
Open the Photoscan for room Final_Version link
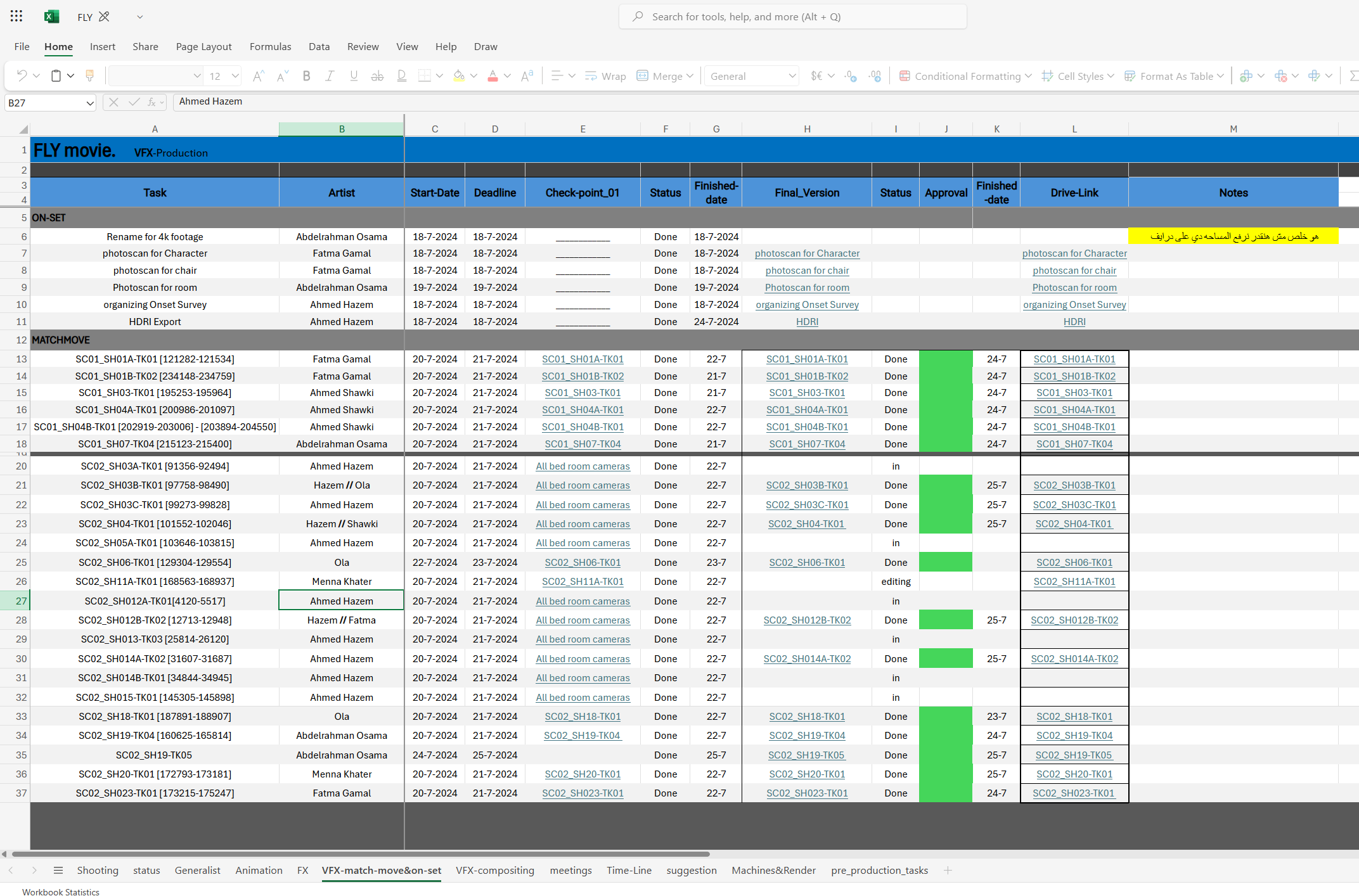click(806, 288)
